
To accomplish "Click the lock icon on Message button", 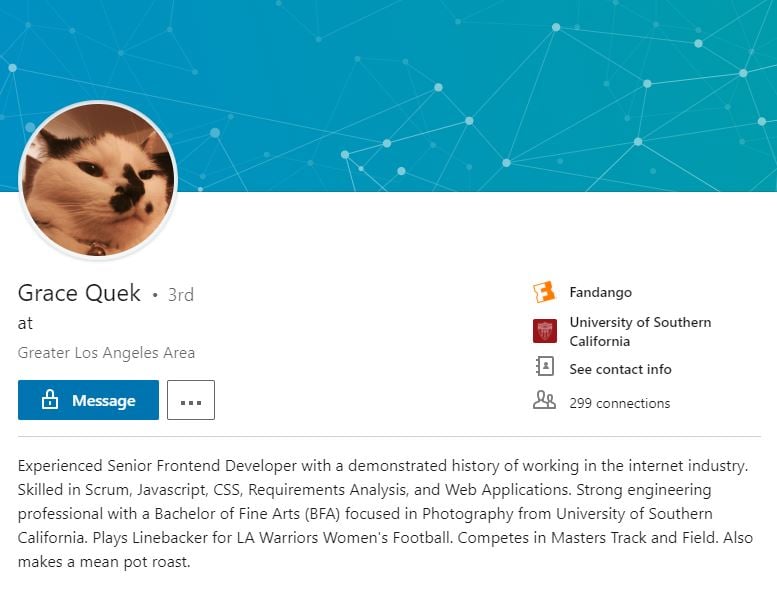I will pyautogui.click(x=49, y=400).
